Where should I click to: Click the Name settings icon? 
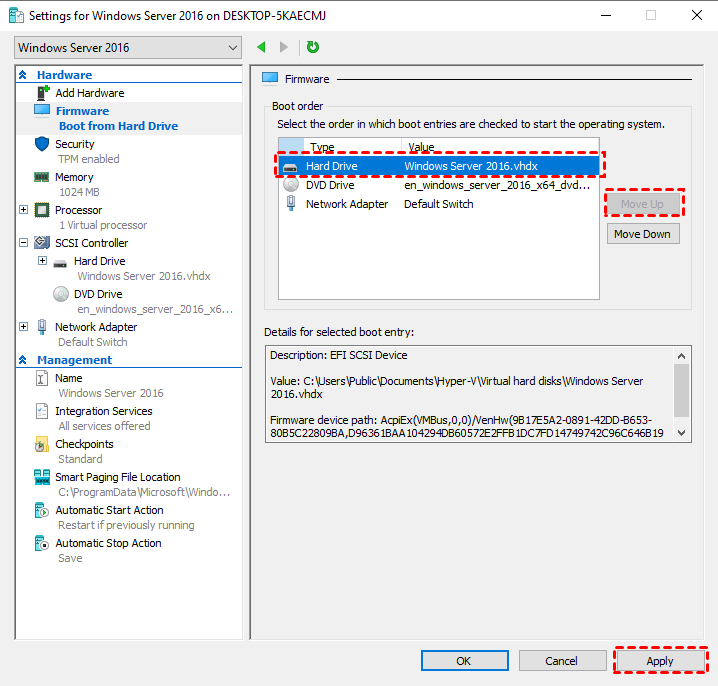coord(42,378)
